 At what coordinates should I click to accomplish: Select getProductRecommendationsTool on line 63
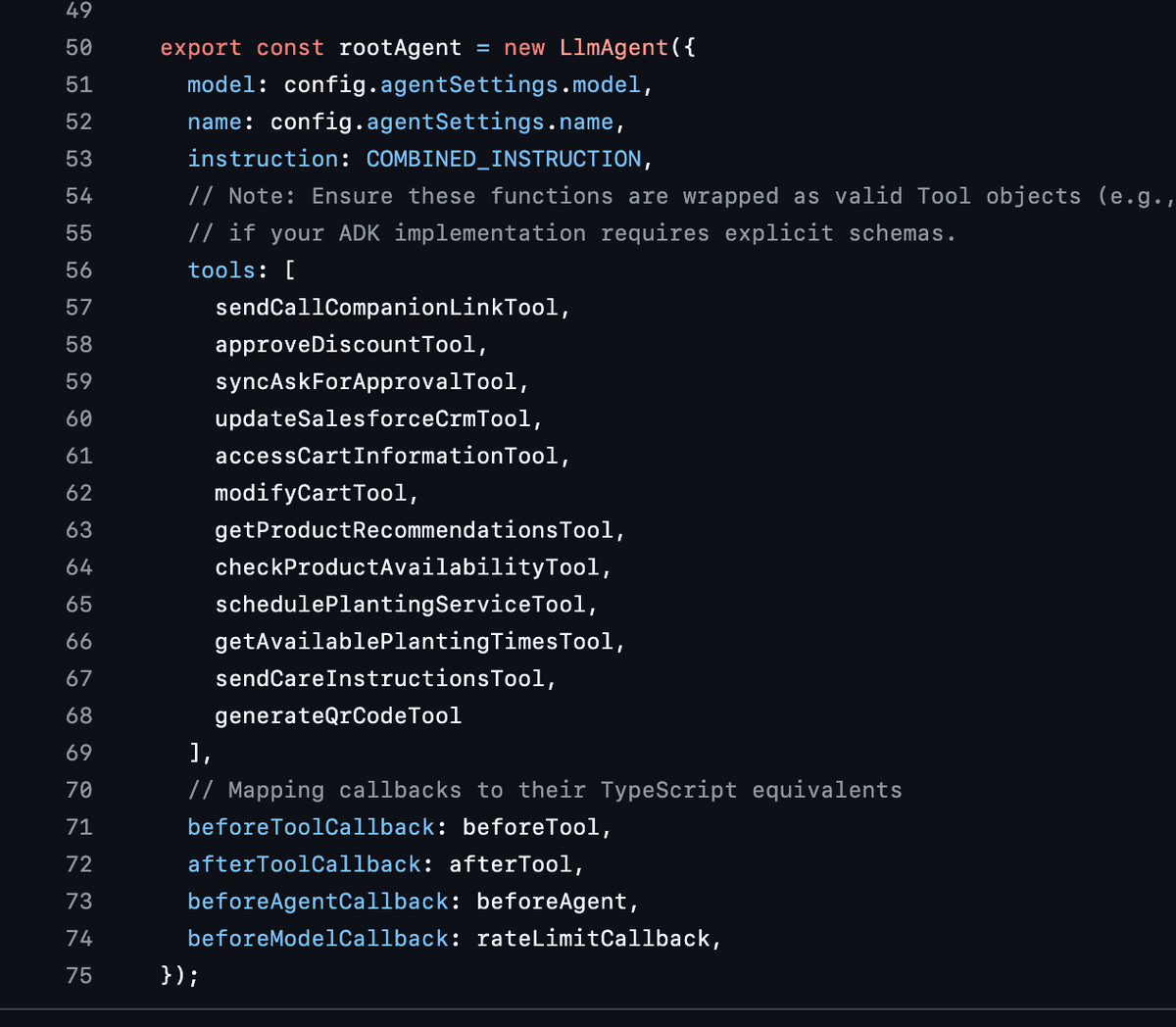417,530
